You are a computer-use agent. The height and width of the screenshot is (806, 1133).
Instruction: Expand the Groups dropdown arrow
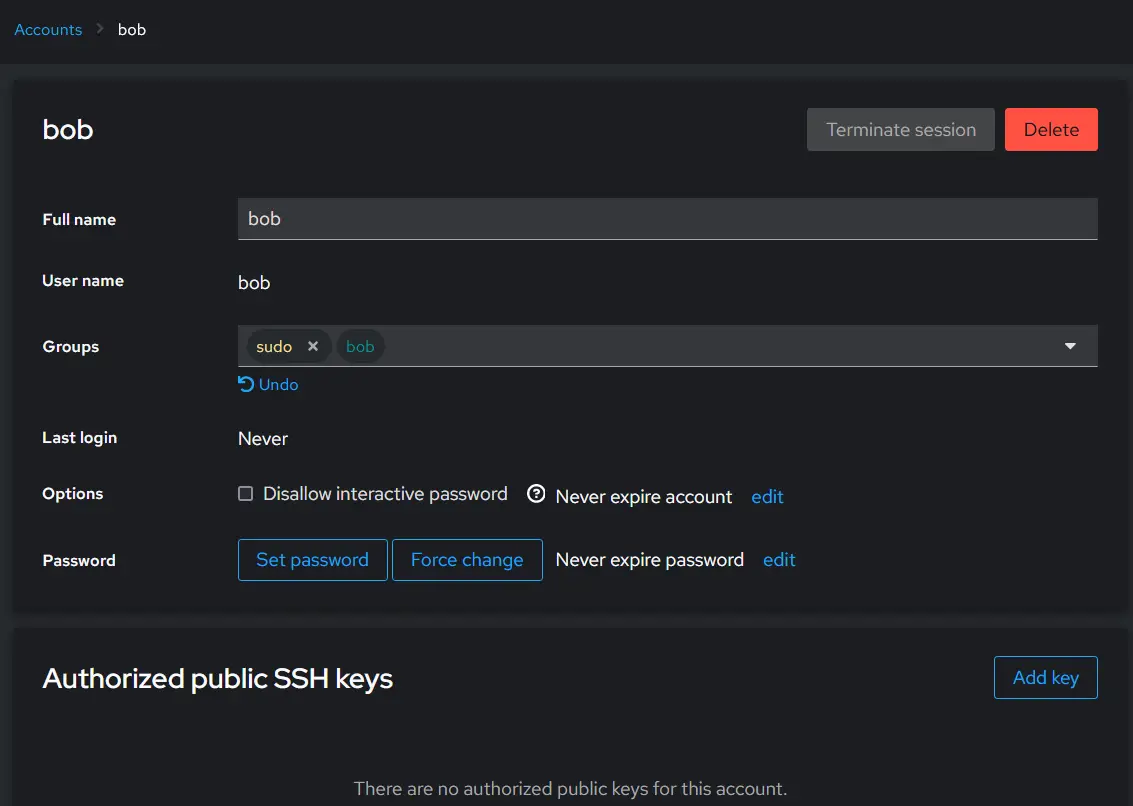(1070, 346)
